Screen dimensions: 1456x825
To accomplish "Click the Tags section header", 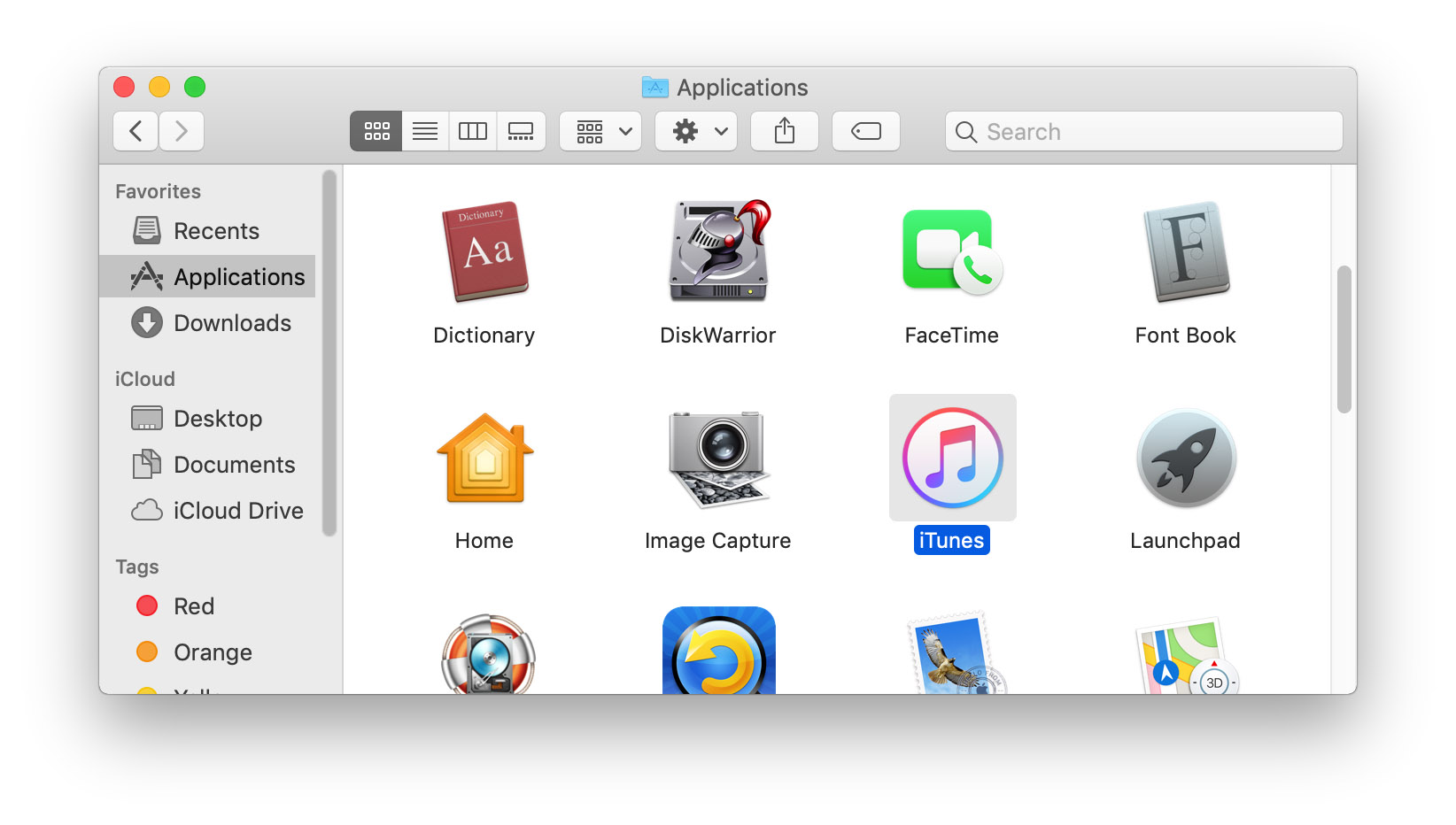I will point(137,567).
